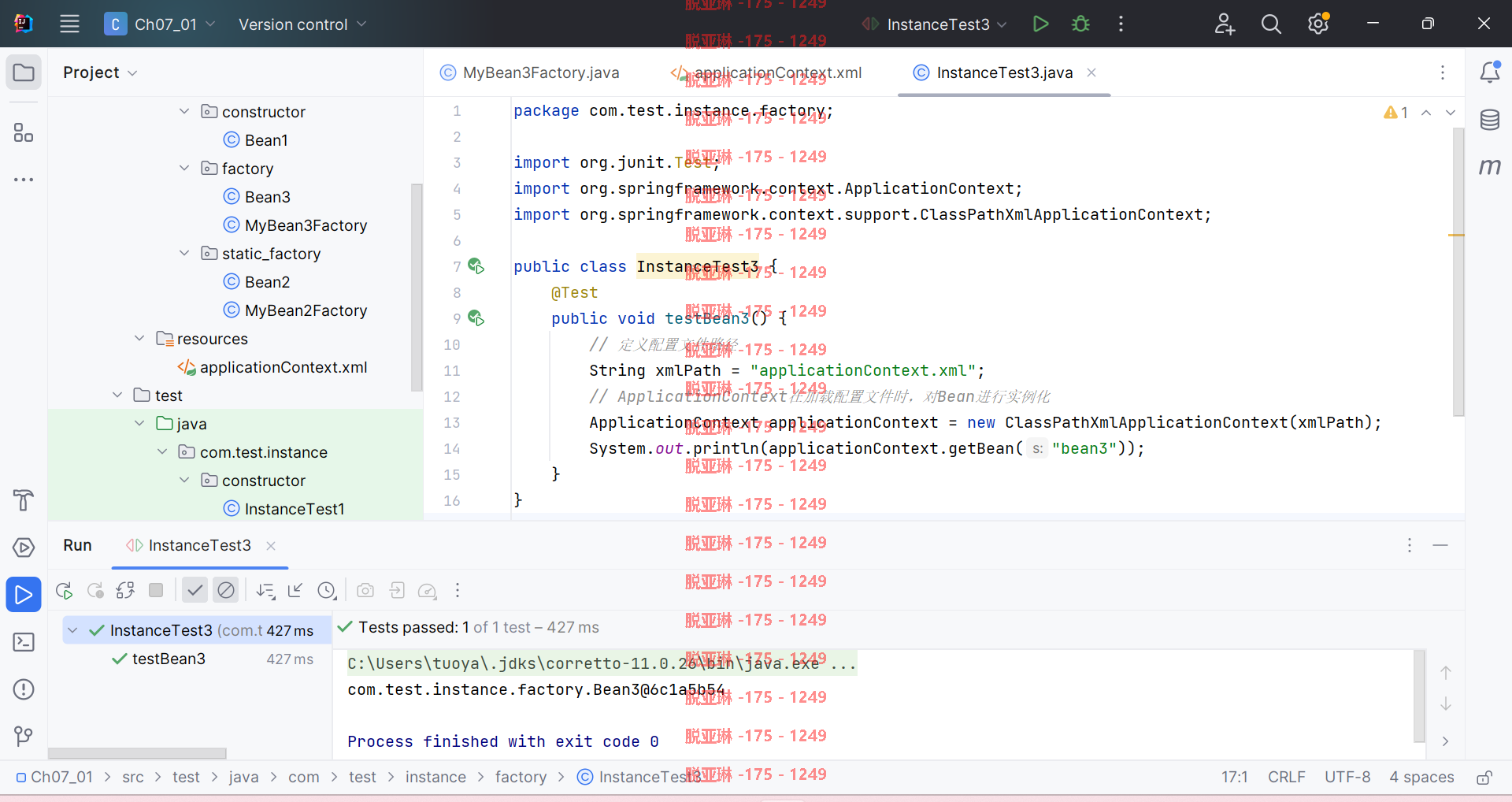Toggle auto-test rerun icon

point(125,590)
